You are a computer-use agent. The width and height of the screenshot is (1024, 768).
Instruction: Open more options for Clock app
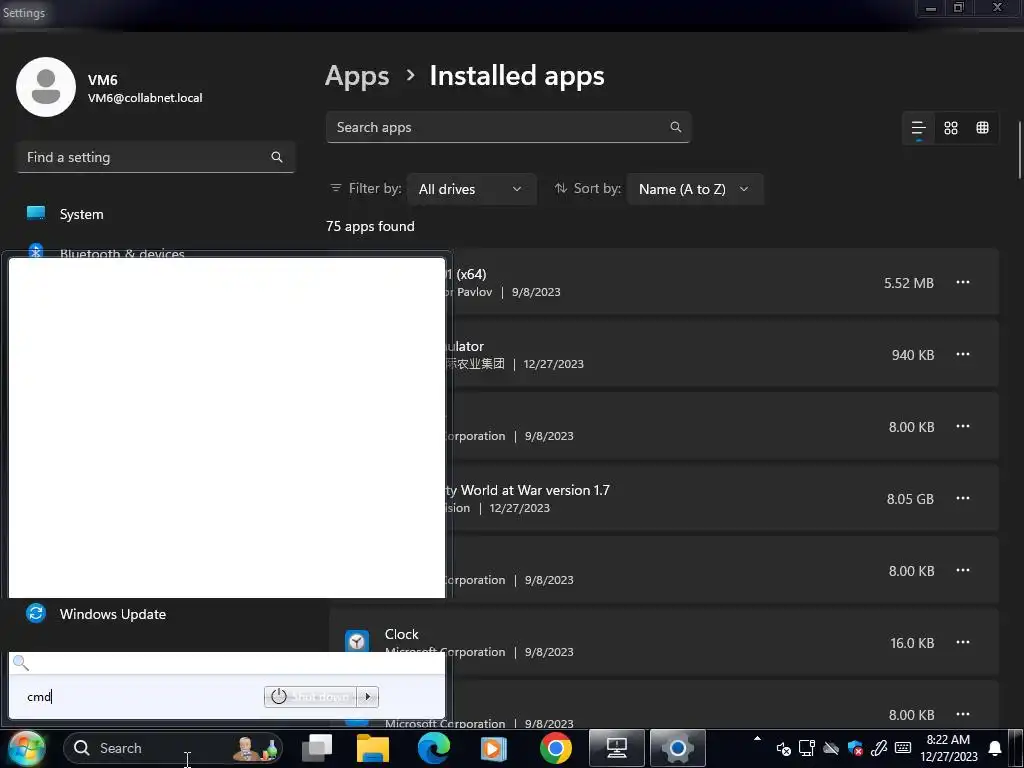point(963,643)
